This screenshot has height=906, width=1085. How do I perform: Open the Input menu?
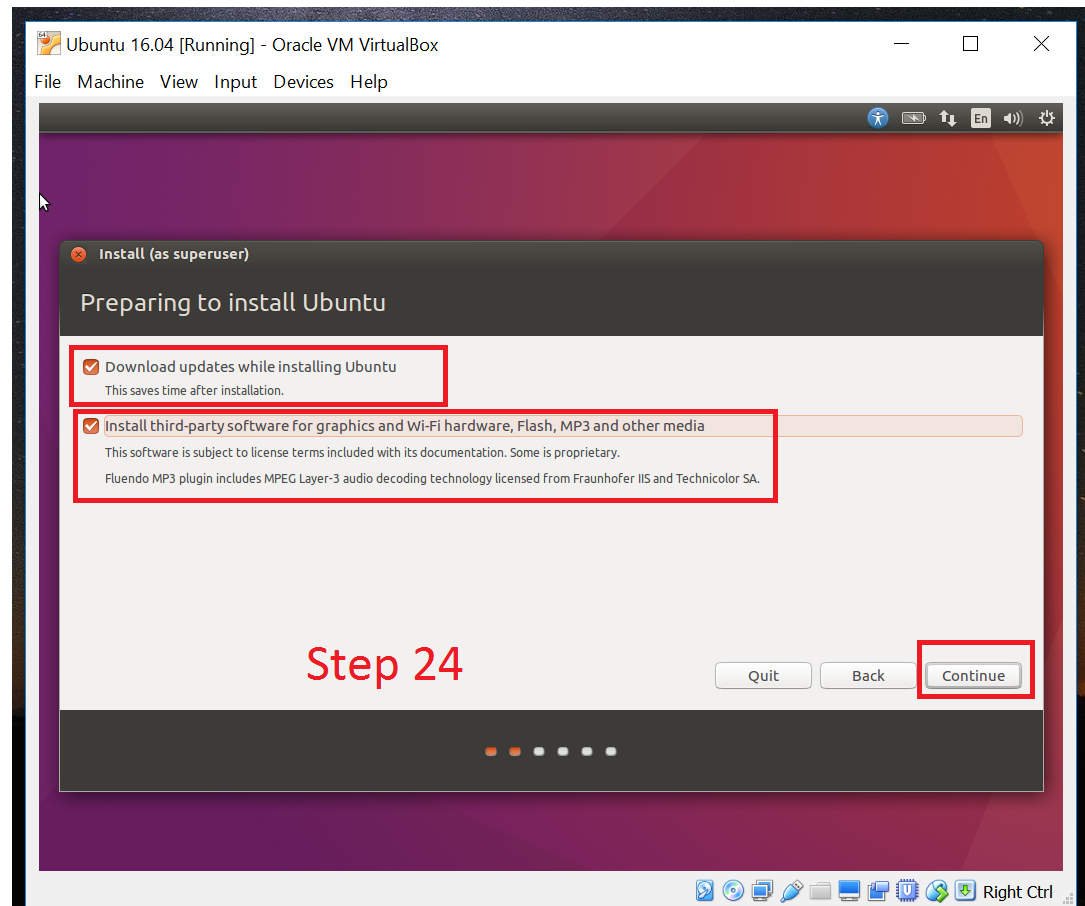click(235, 82)
